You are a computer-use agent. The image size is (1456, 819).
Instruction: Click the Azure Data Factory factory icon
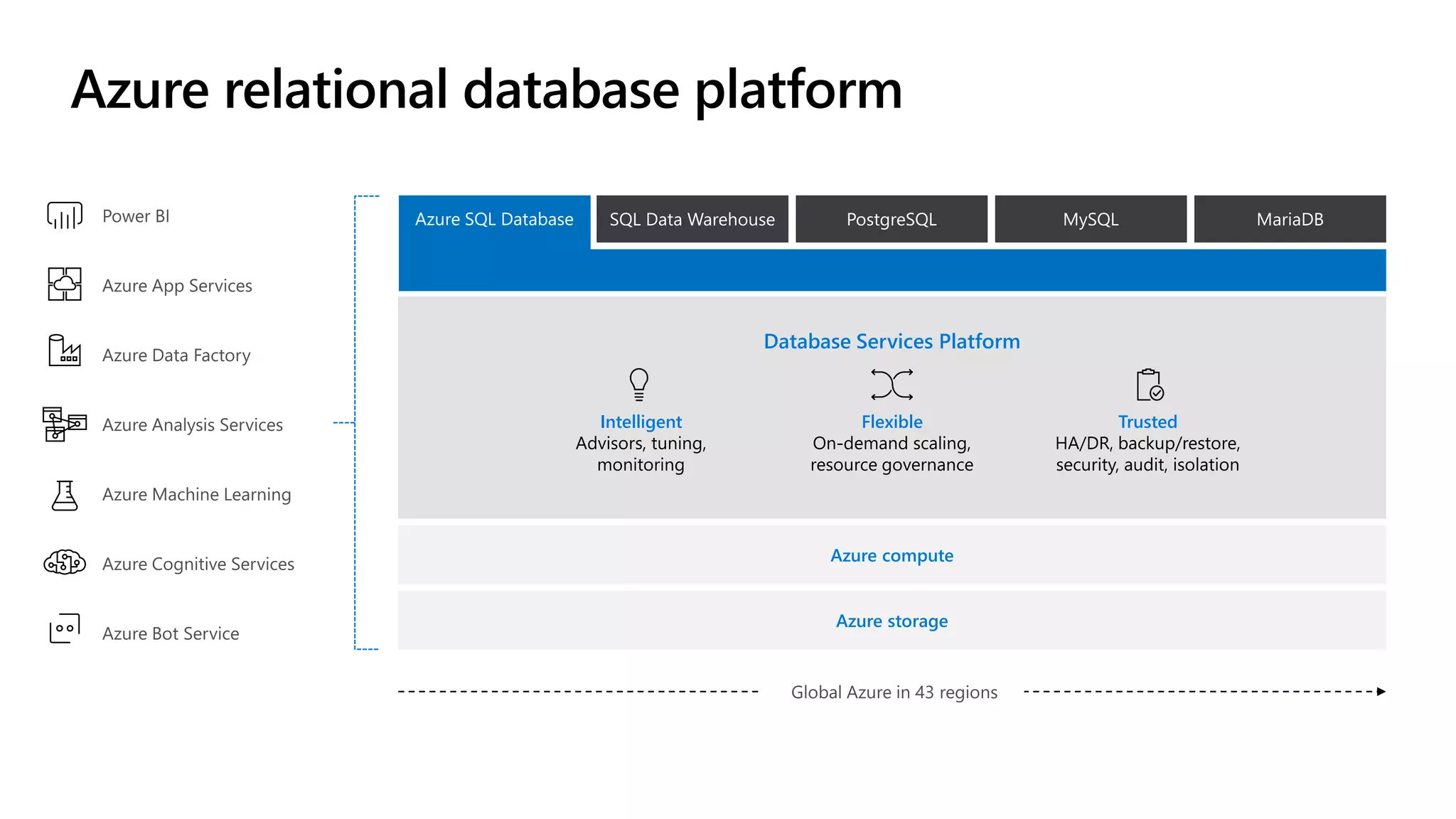point(65,350)
